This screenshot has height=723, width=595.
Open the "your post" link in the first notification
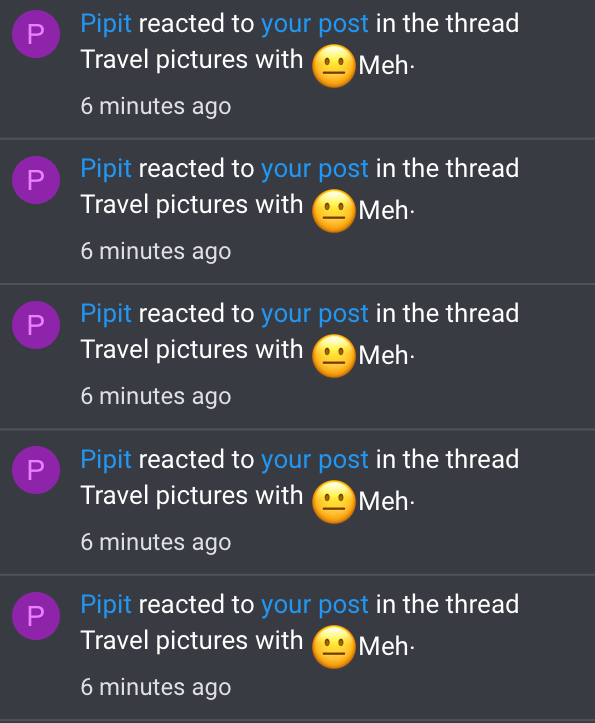coord(315,24)
